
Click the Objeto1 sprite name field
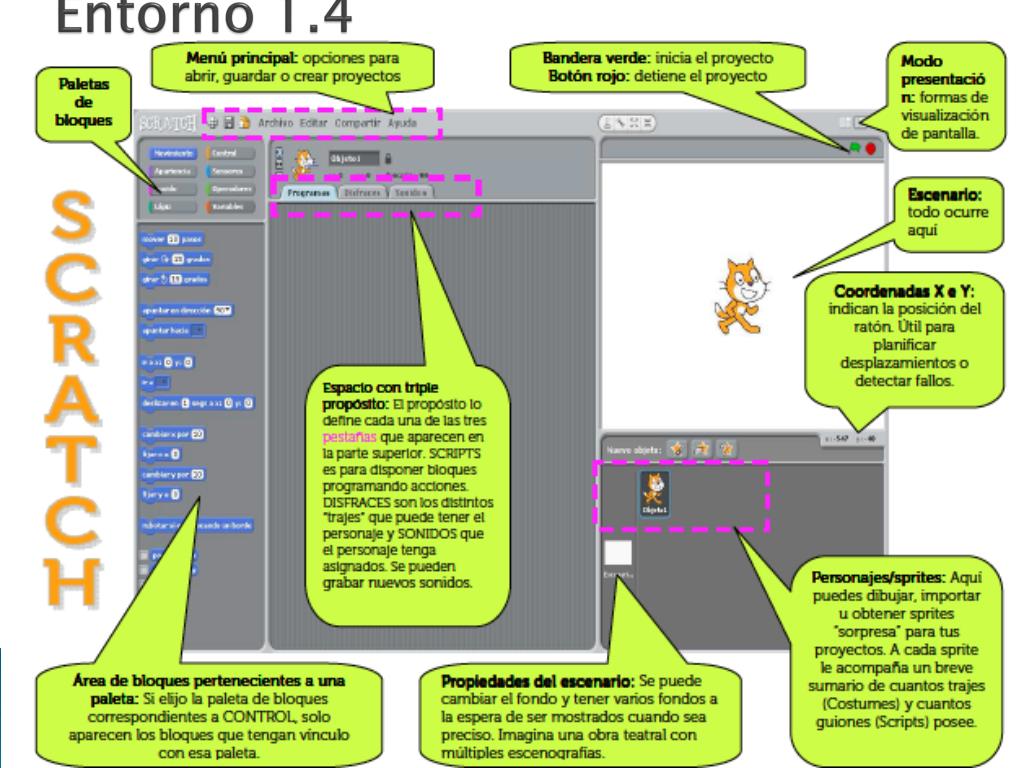click(x=353, y=159)
